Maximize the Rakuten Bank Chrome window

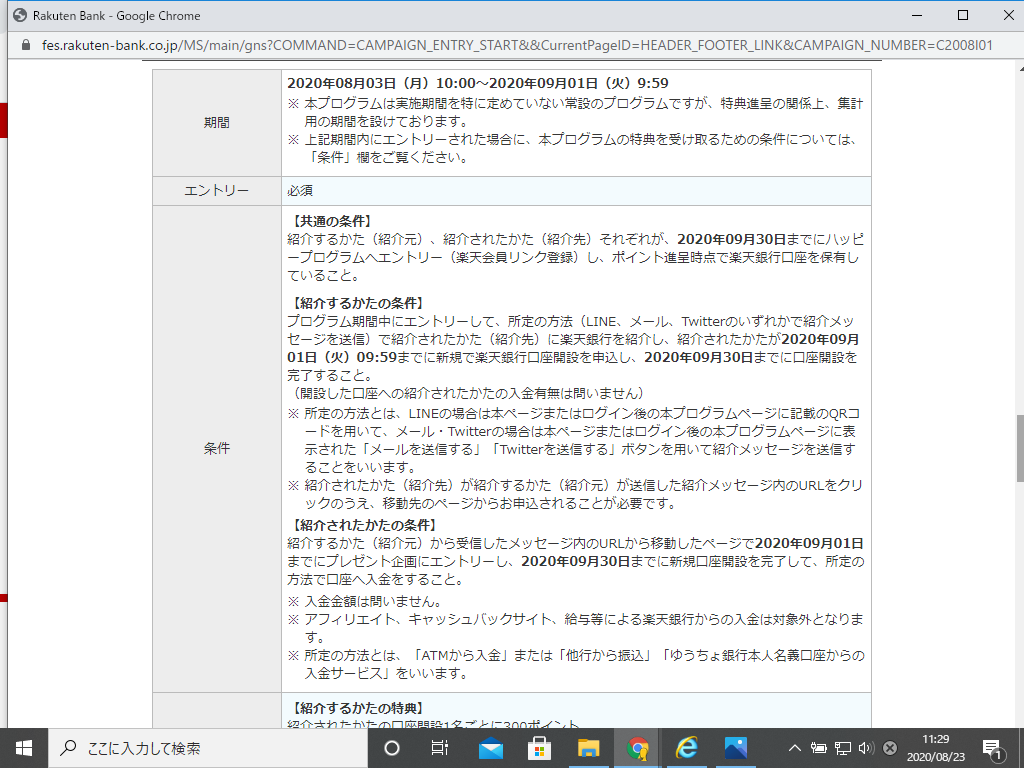pyautogui.click(x=963, y=15)
